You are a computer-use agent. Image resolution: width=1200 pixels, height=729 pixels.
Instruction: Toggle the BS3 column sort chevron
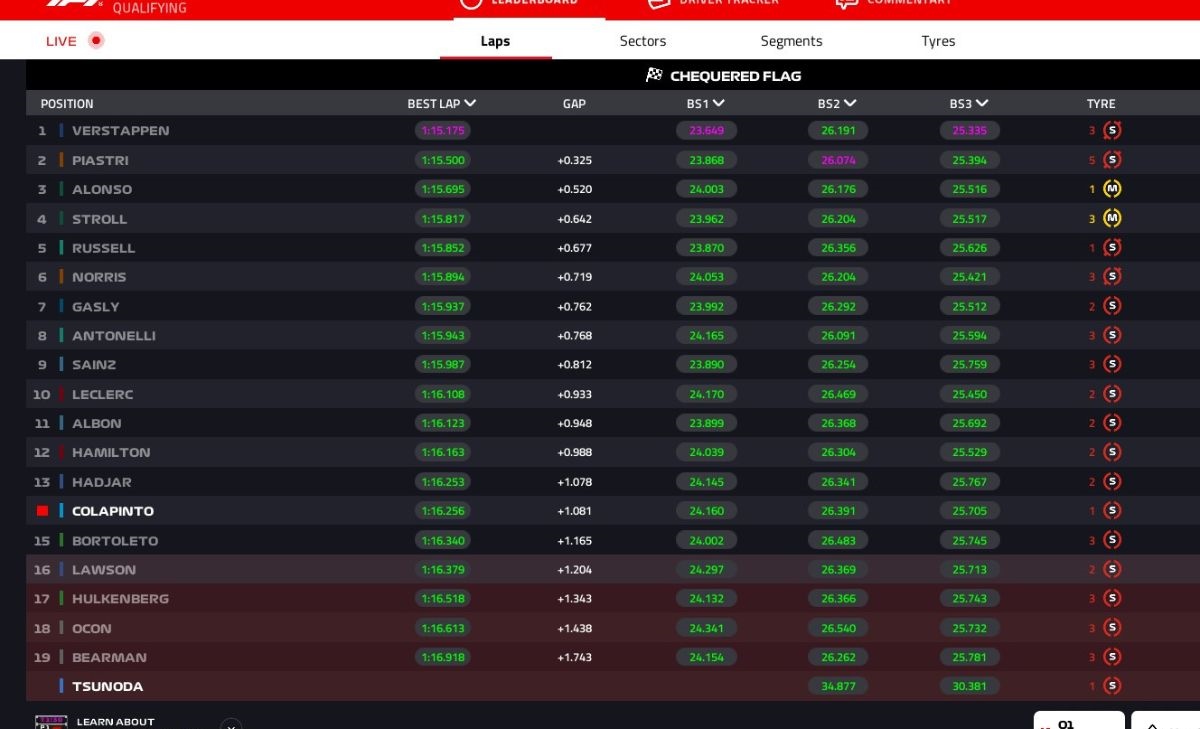click(x=982, y=104)
